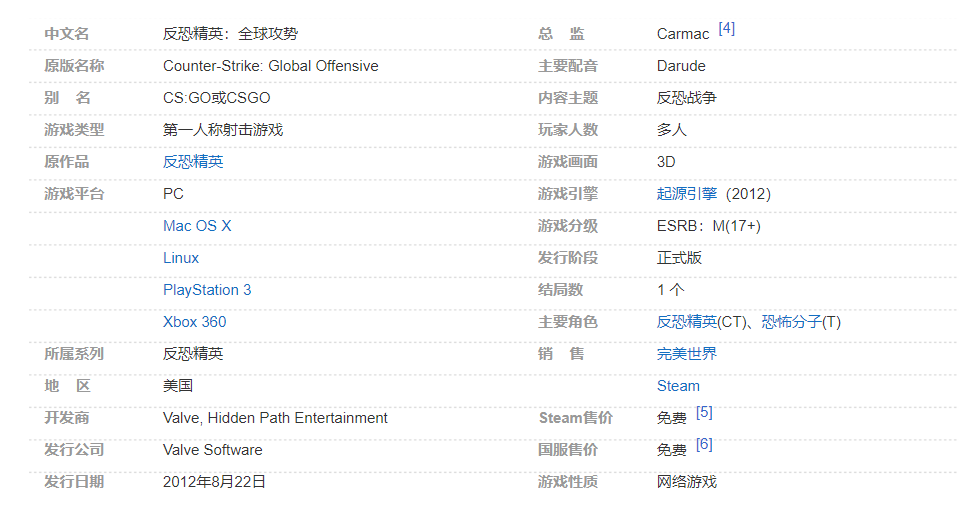Visit the Xbox 360 link
The image size is (958, 523).
[x=194, y=322]
